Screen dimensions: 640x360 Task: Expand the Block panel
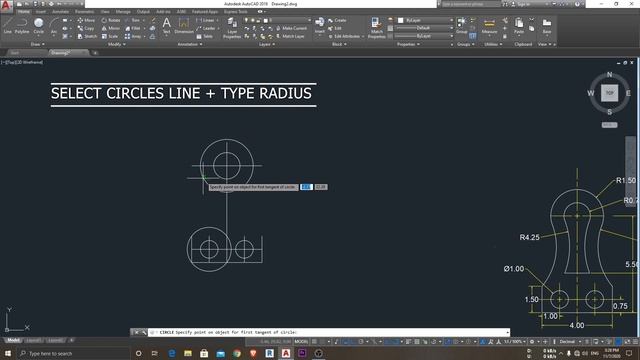tap(339, 44)
